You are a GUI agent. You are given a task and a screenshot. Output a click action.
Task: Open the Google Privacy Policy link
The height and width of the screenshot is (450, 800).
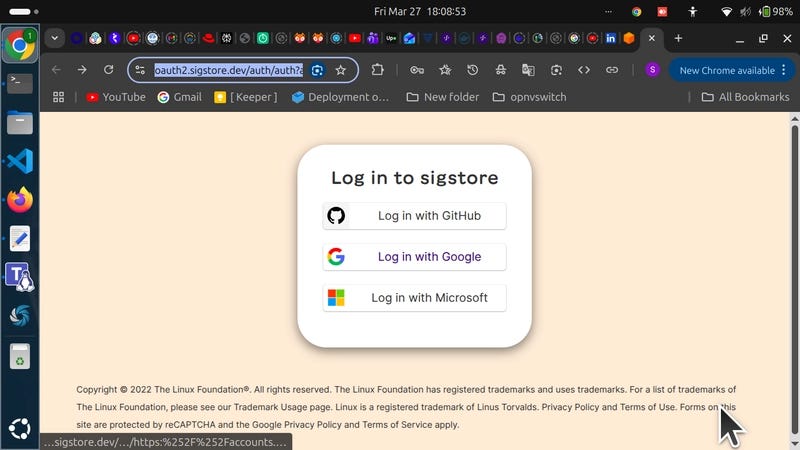pos(296,424)
